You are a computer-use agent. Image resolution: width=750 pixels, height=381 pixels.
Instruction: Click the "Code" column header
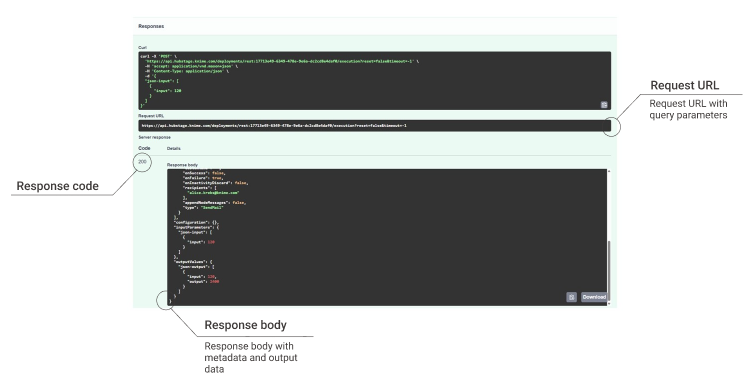coord(144,148)
